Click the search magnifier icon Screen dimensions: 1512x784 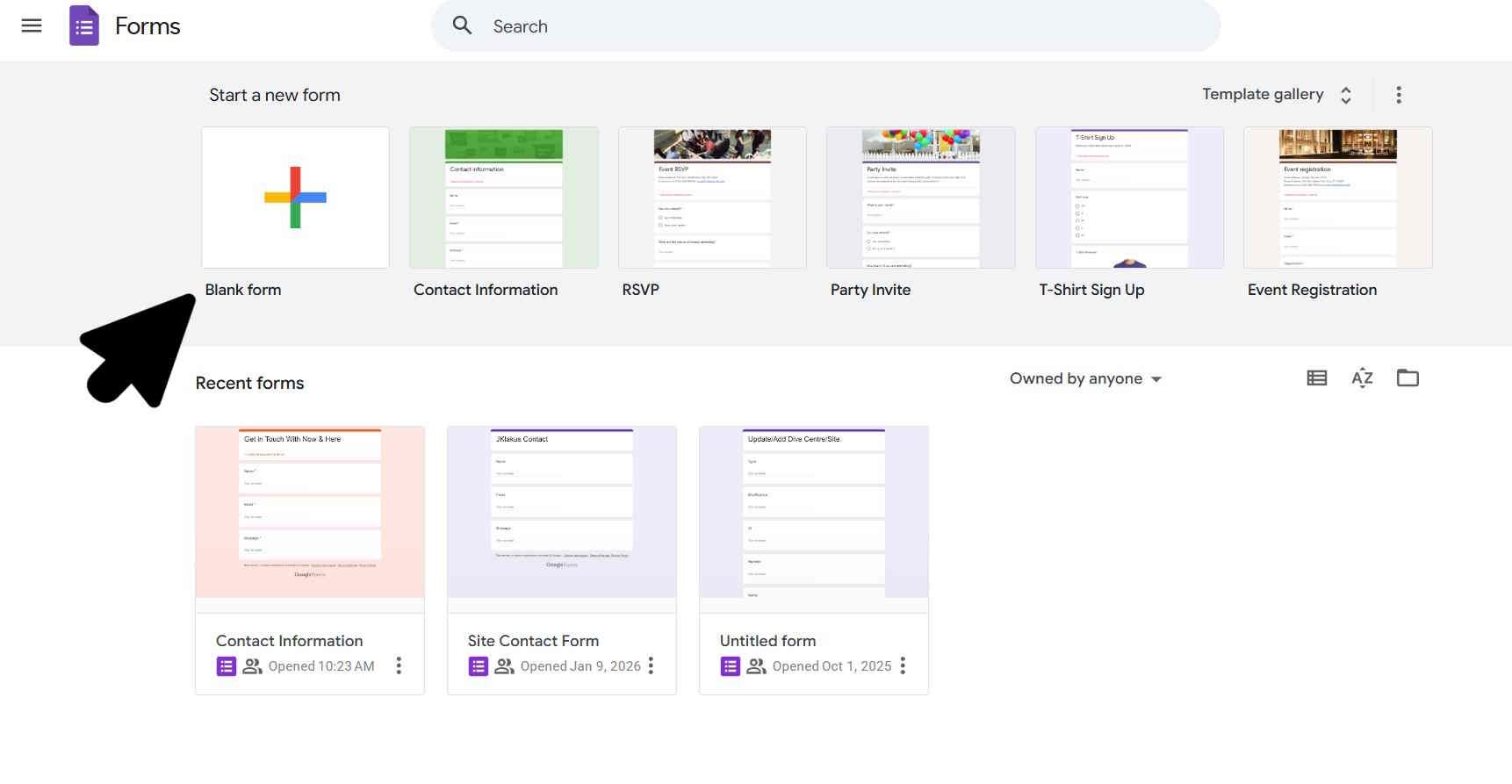pos(463,25)
